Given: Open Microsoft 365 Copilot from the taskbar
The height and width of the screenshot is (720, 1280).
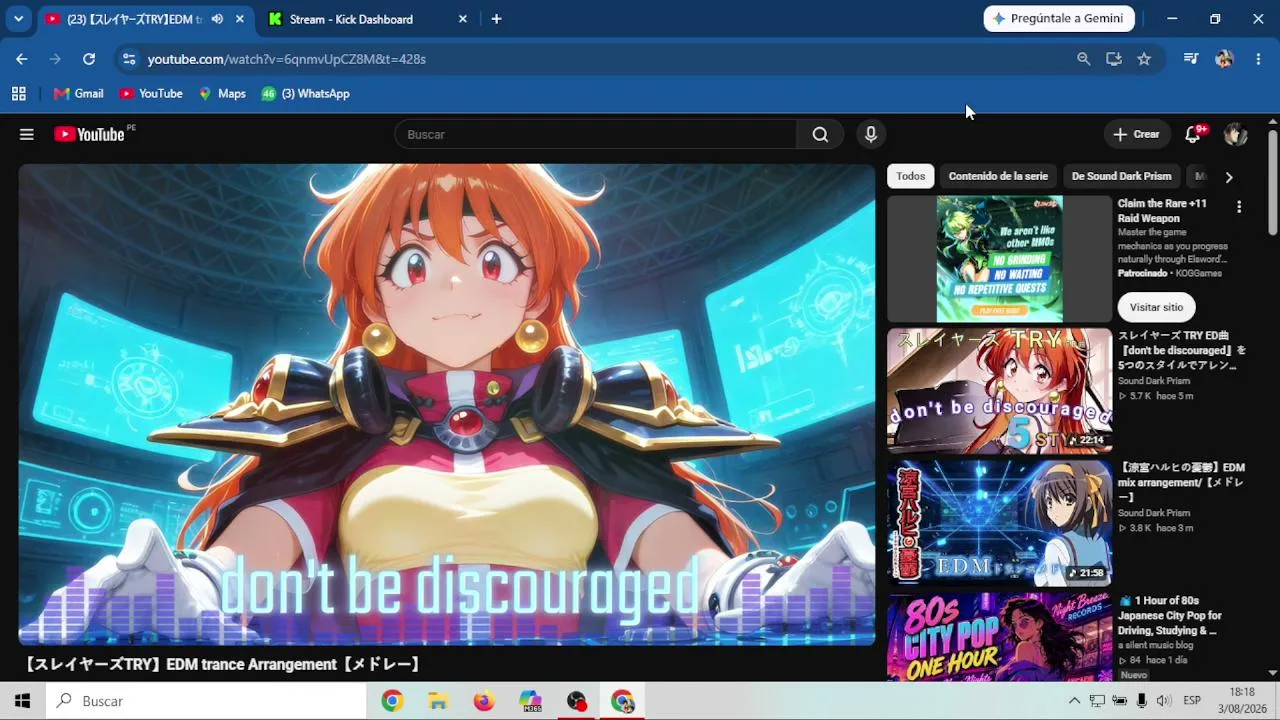Looking at the screenshot, I should (x=531, y=701).
